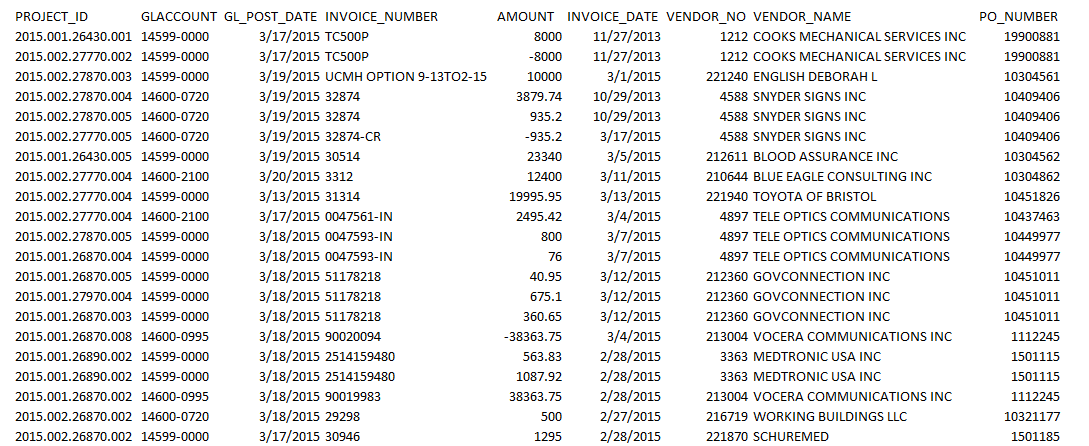Click invoice date 2/27/2015
Viewport: 1089px width, 446px height.
point(633,417)
